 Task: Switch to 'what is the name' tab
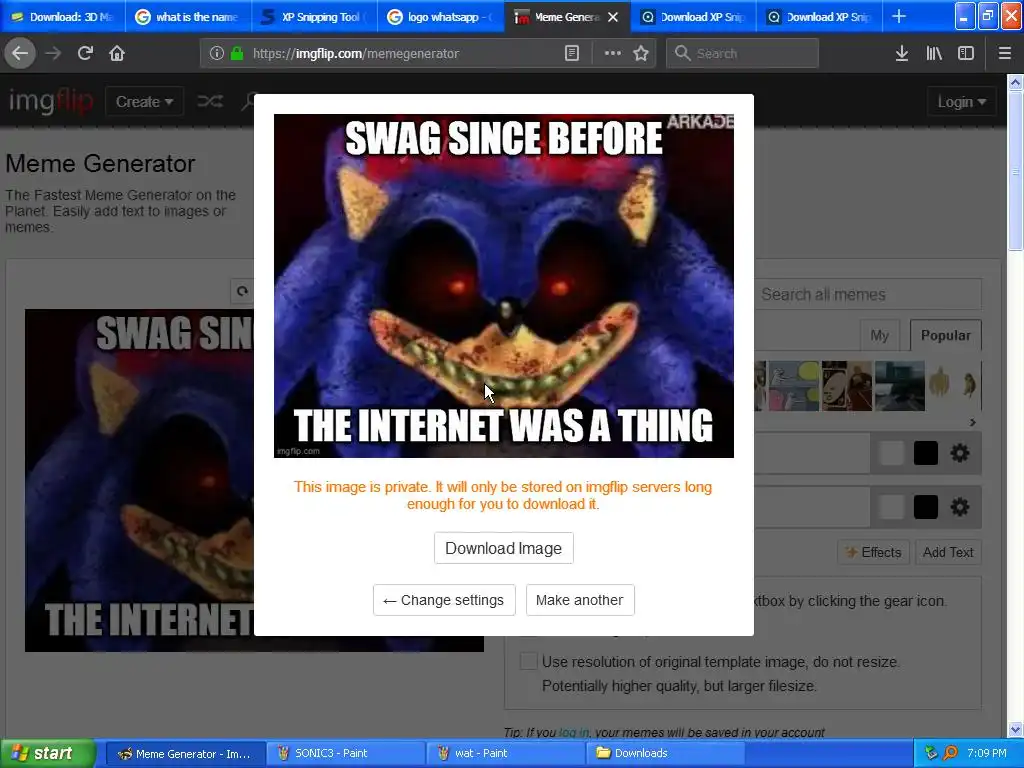(189, 17)
